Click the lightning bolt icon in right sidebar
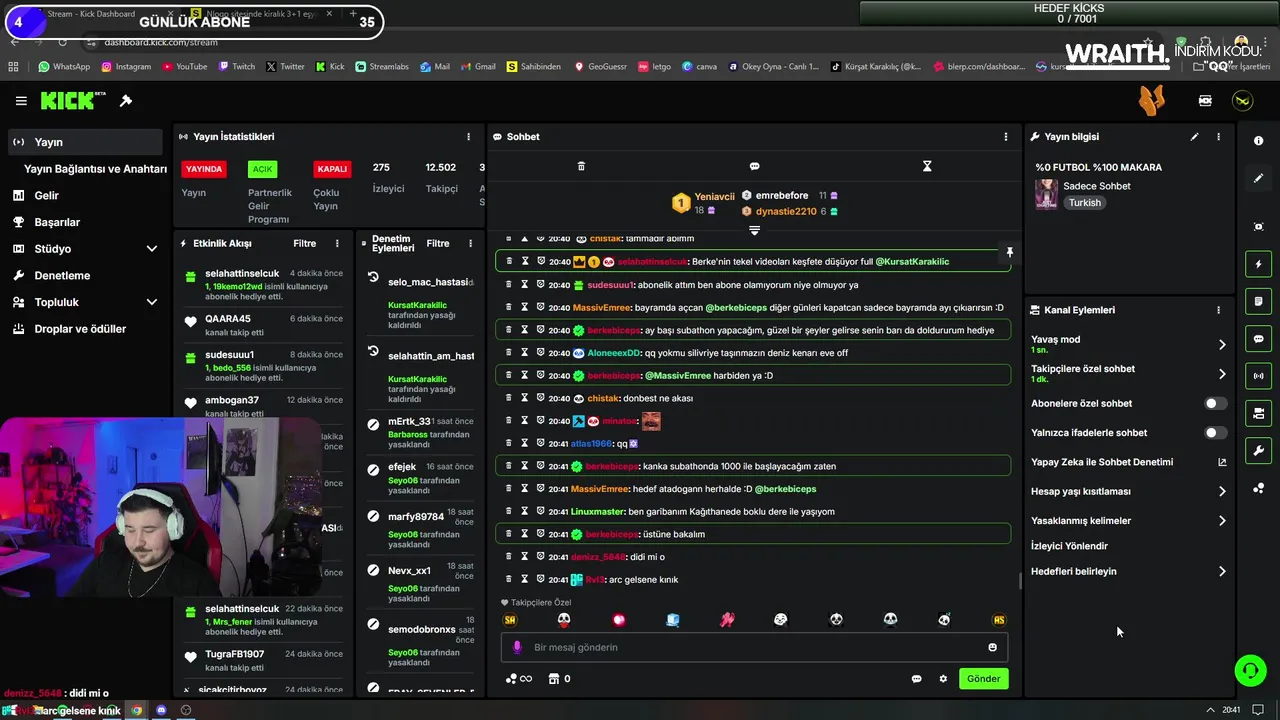This screenshot has width=1280, height=720. [x=1258, y=264]
